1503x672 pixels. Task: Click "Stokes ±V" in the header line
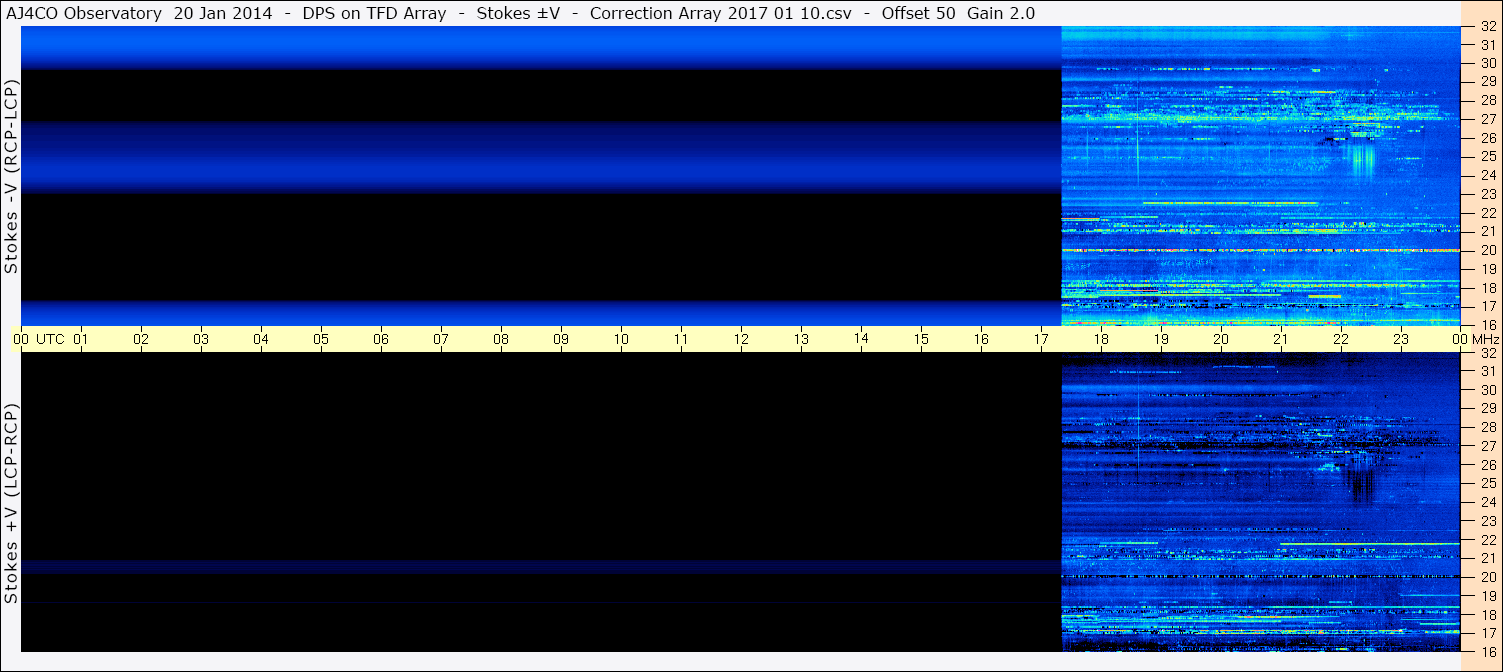(x=519, y=14)
